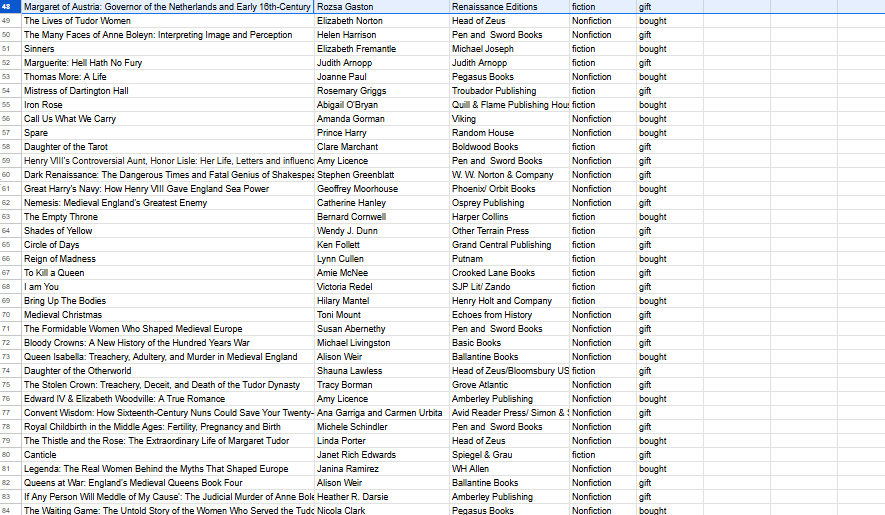Select the 'Spiegel & Grau' publisher cell

pyautogui.click(x=482, y=455)
